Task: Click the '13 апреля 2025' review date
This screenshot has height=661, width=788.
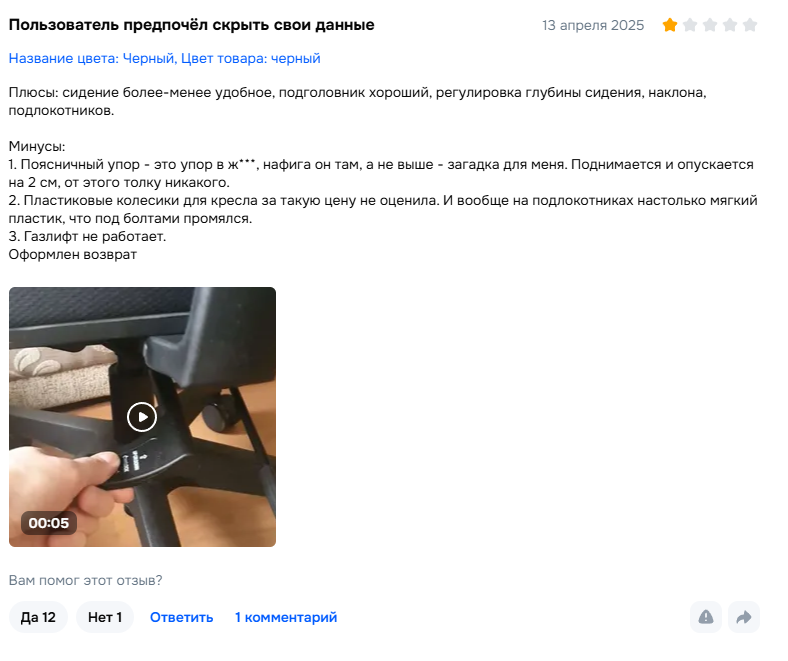Action: coord(593,25)
